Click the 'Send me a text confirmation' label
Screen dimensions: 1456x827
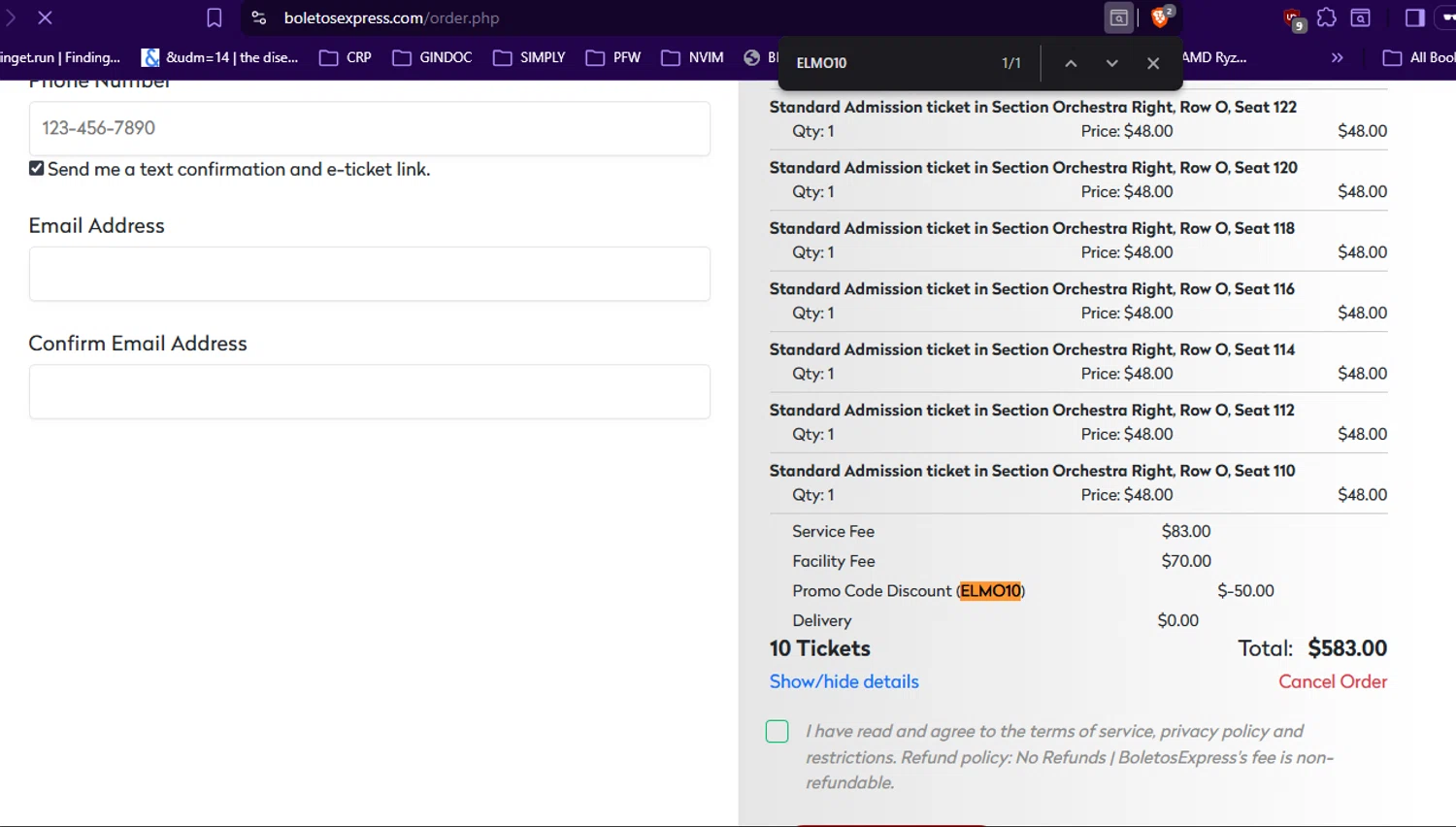coord(239,169)
